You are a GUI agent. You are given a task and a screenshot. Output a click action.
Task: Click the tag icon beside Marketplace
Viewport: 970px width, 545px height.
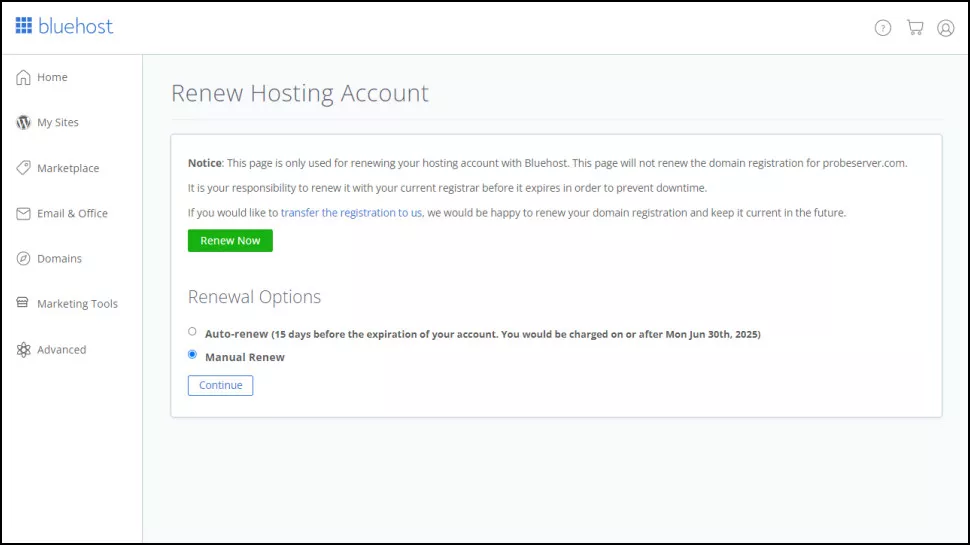pyautogui.click(x=24, y=168)
